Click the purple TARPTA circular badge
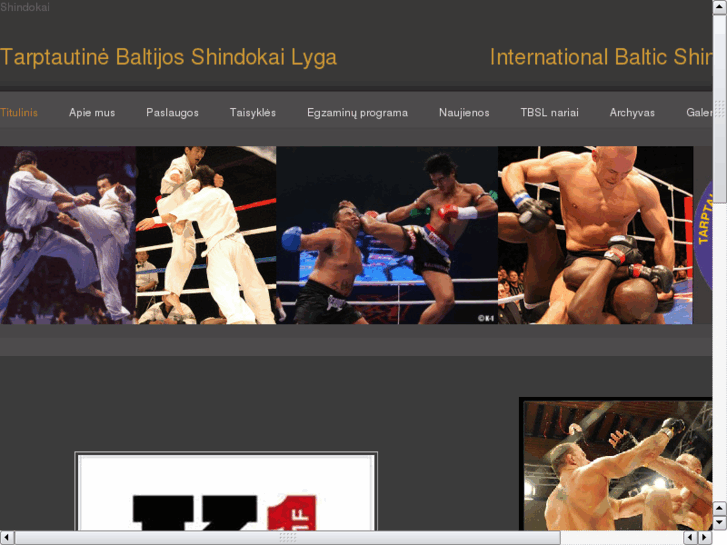 coord(703,235)
